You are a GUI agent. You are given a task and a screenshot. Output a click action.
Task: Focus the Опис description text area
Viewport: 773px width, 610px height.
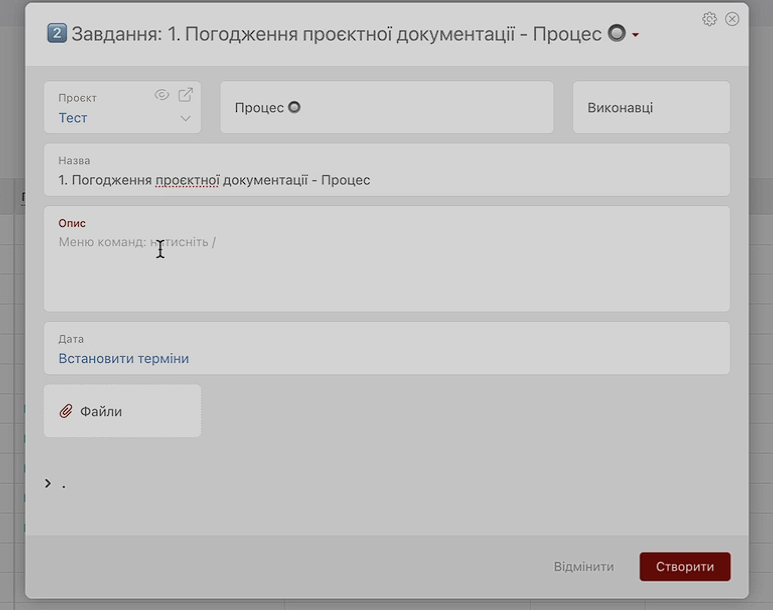[x=386, y=265]
